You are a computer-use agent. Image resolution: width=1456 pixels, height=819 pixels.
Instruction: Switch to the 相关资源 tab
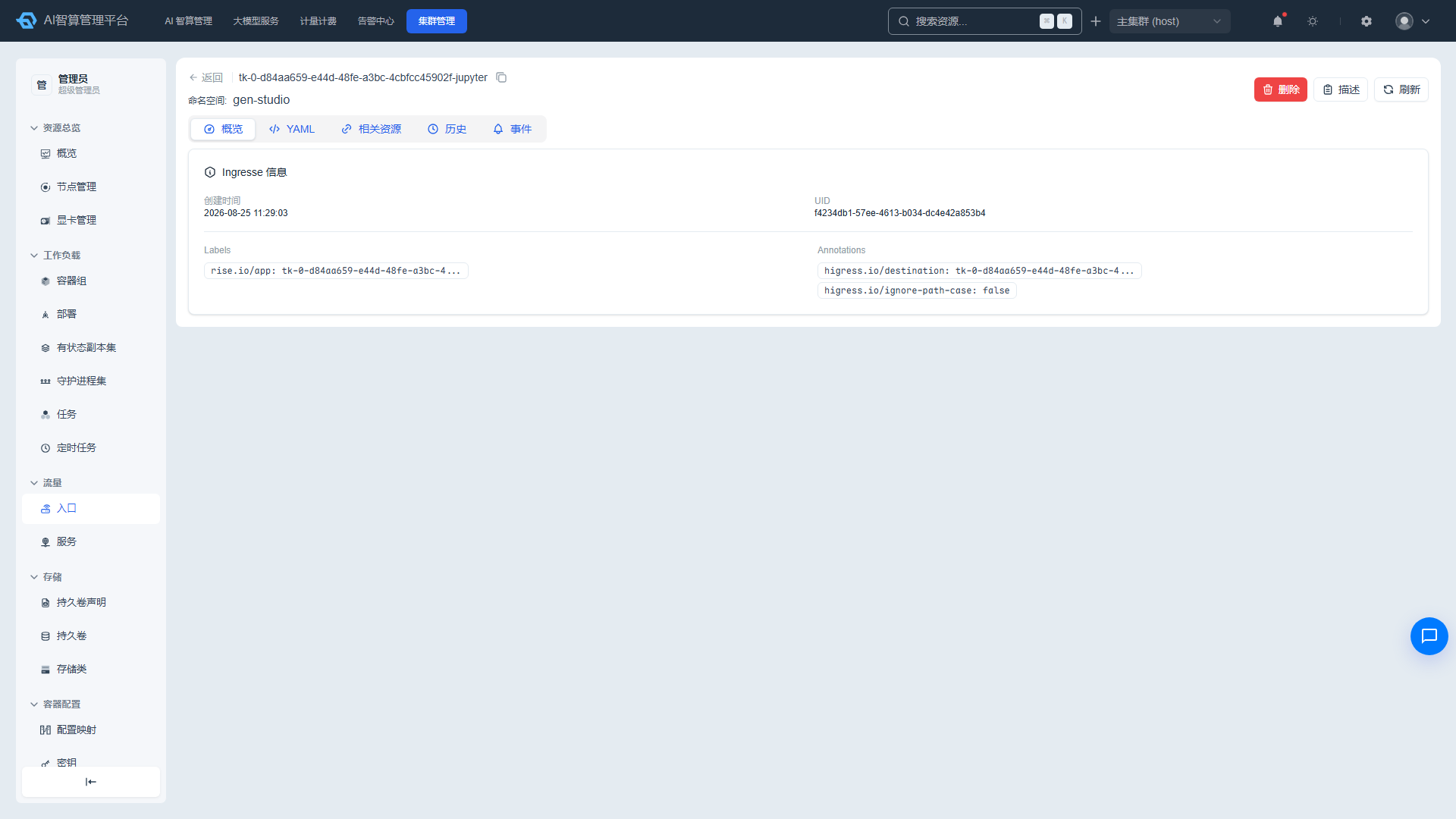coord(371,129)
